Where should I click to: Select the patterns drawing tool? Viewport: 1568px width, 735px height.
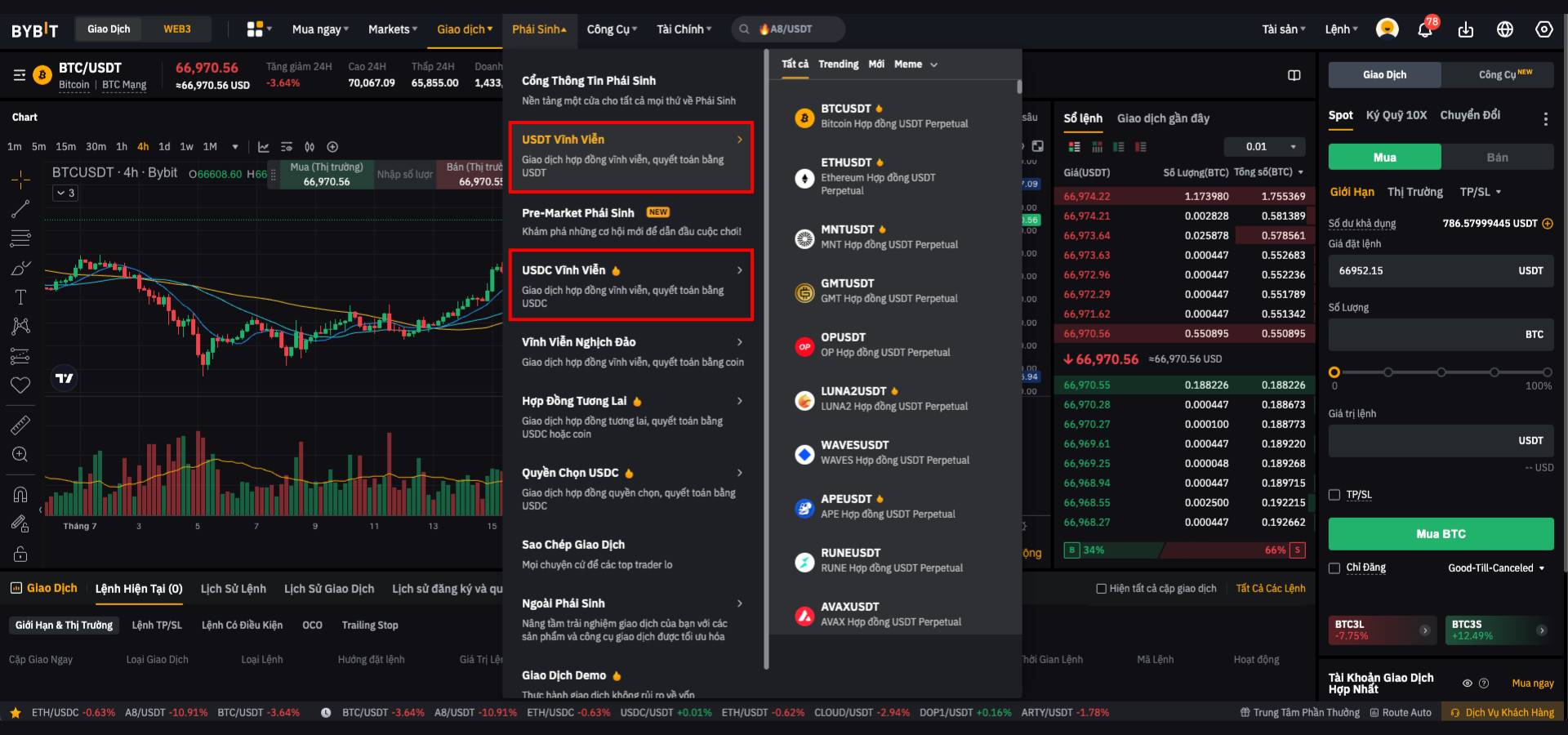20,327
